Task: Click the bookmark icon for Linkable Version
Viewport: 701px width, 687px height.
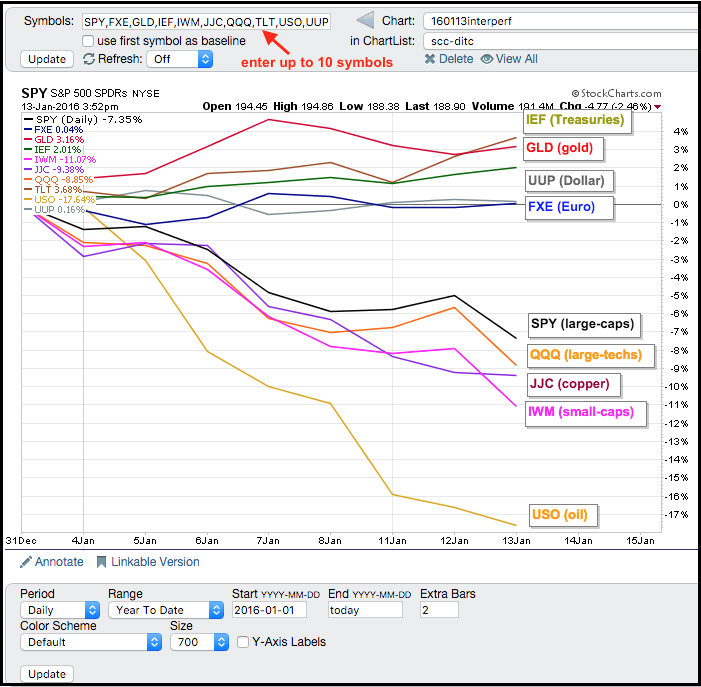Action: 101,562
